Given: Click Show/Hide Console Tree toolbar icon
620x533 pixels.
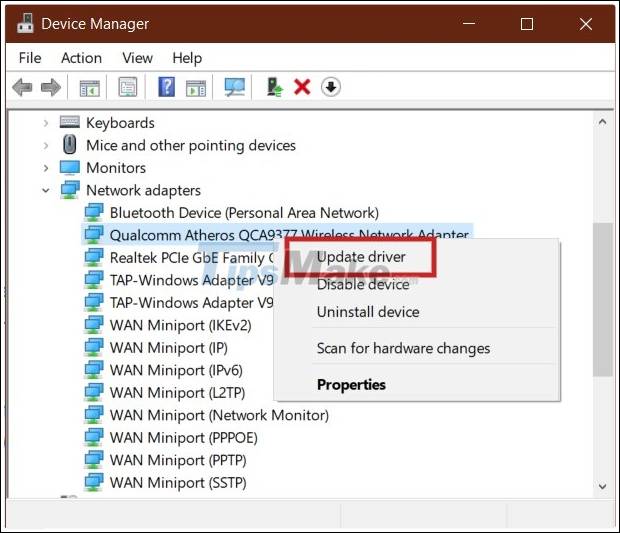Looking at the screenshot, I should [x=90, y=87].
